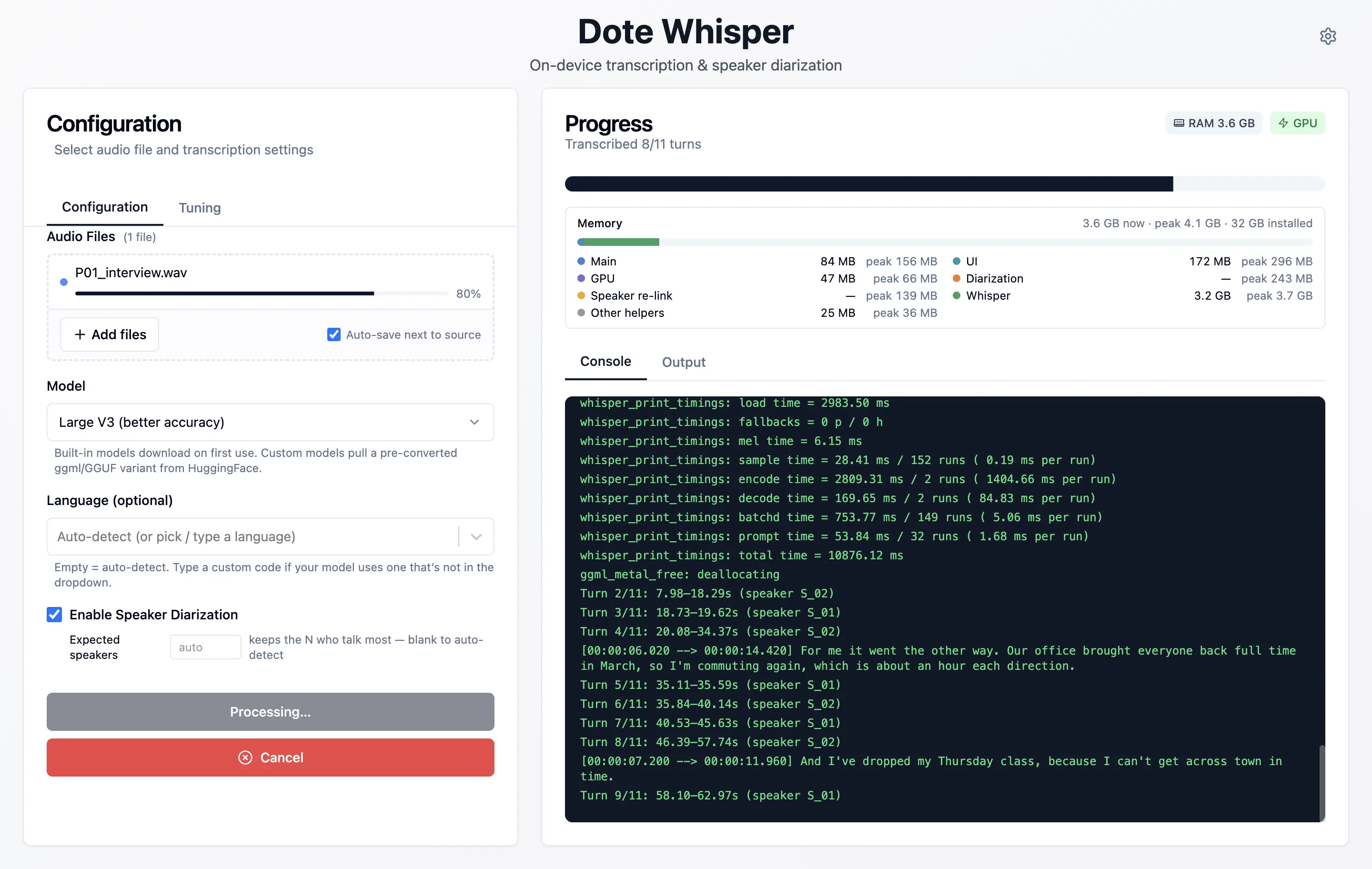Click the circled X icon on Cancel
Image resolution: width=1372 pixels, height=869 pixels.
click(245, 758)
